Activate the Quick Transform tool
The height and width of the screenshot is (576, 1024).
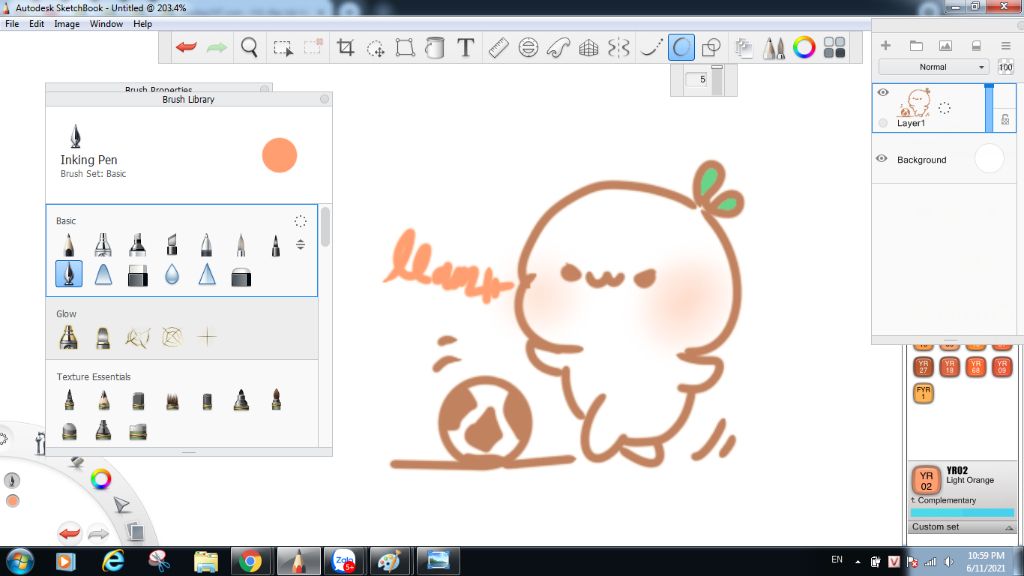[376, 48]
